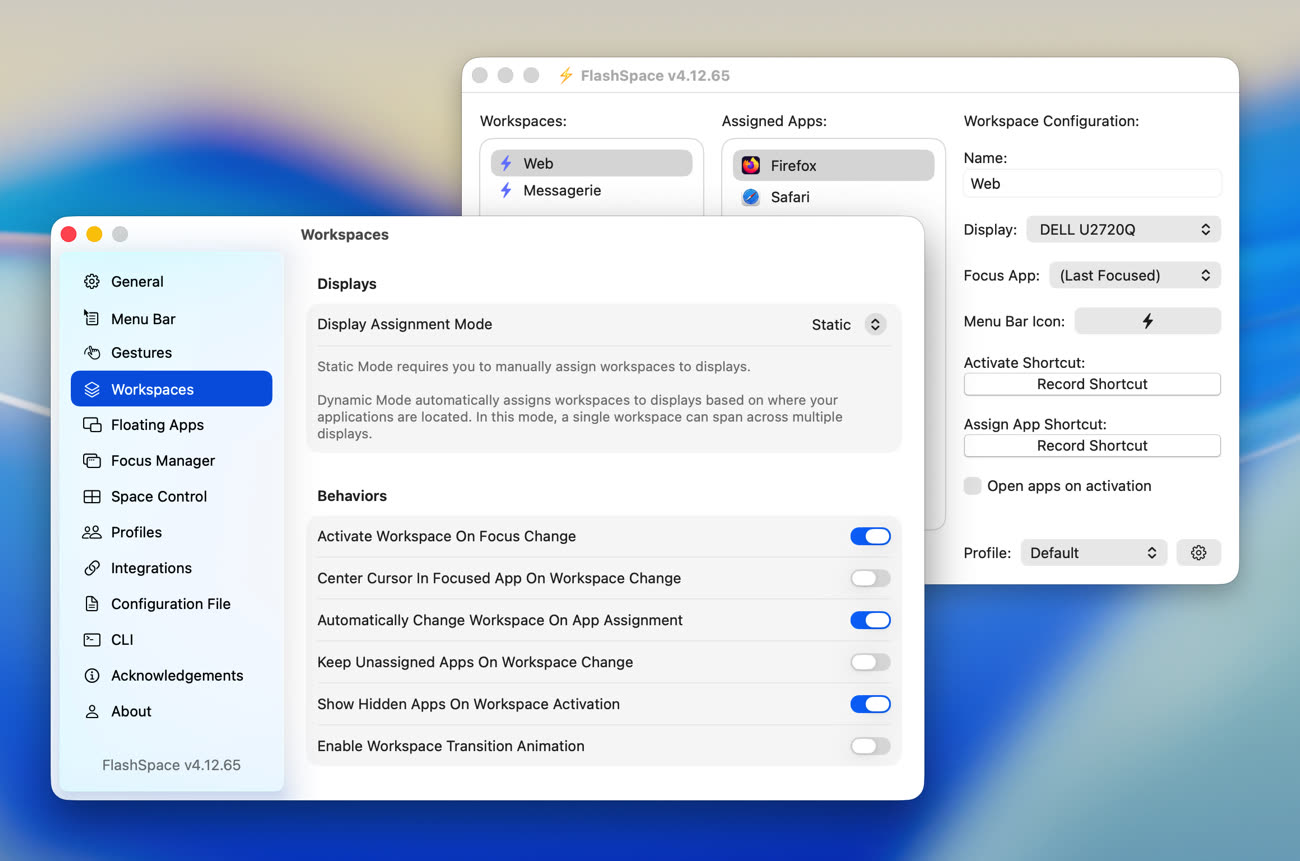This screenshot has height=861, width=1300.
Task: Open Space Control grid icon in sidebar
Action: 92,497
